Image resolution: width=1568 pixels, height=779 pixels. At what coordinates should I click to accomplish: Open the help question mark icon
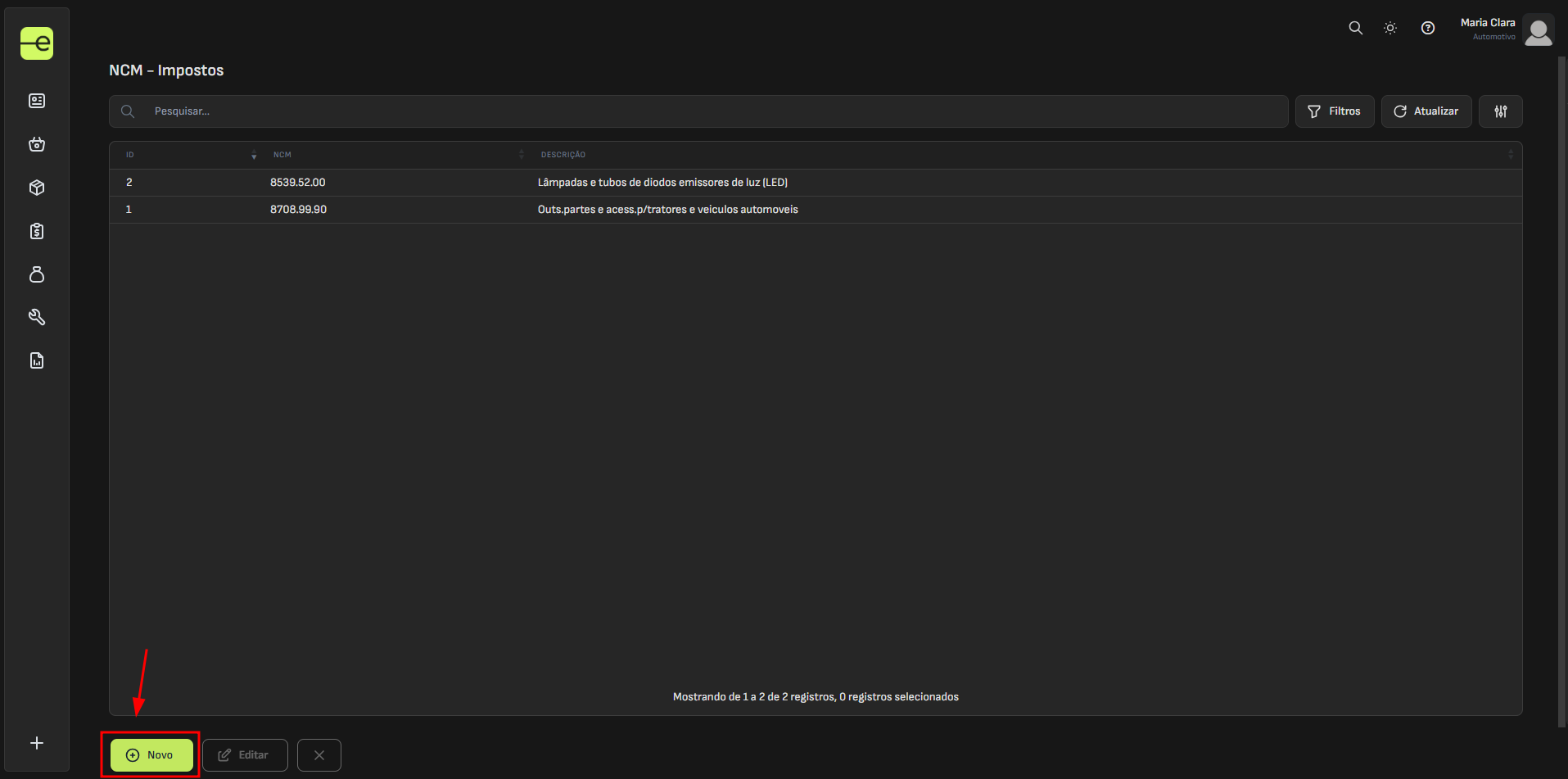tap(1428, 28)
